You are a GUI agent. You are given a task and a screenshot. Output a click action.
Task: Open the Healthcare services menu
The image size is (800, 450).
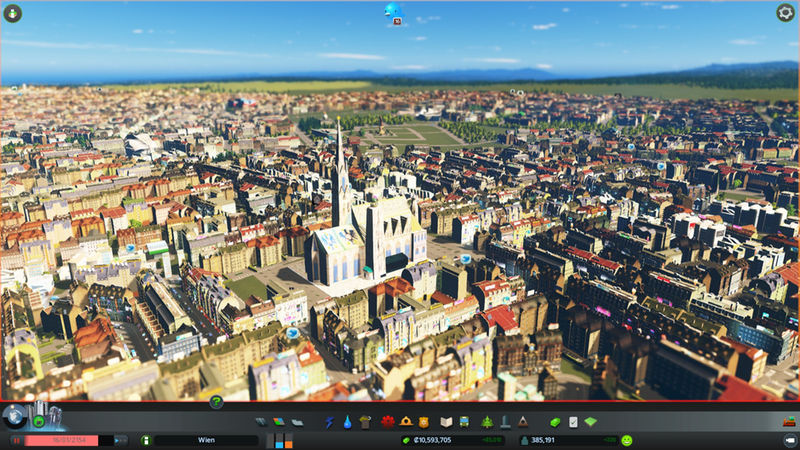[x=386, y=422]
